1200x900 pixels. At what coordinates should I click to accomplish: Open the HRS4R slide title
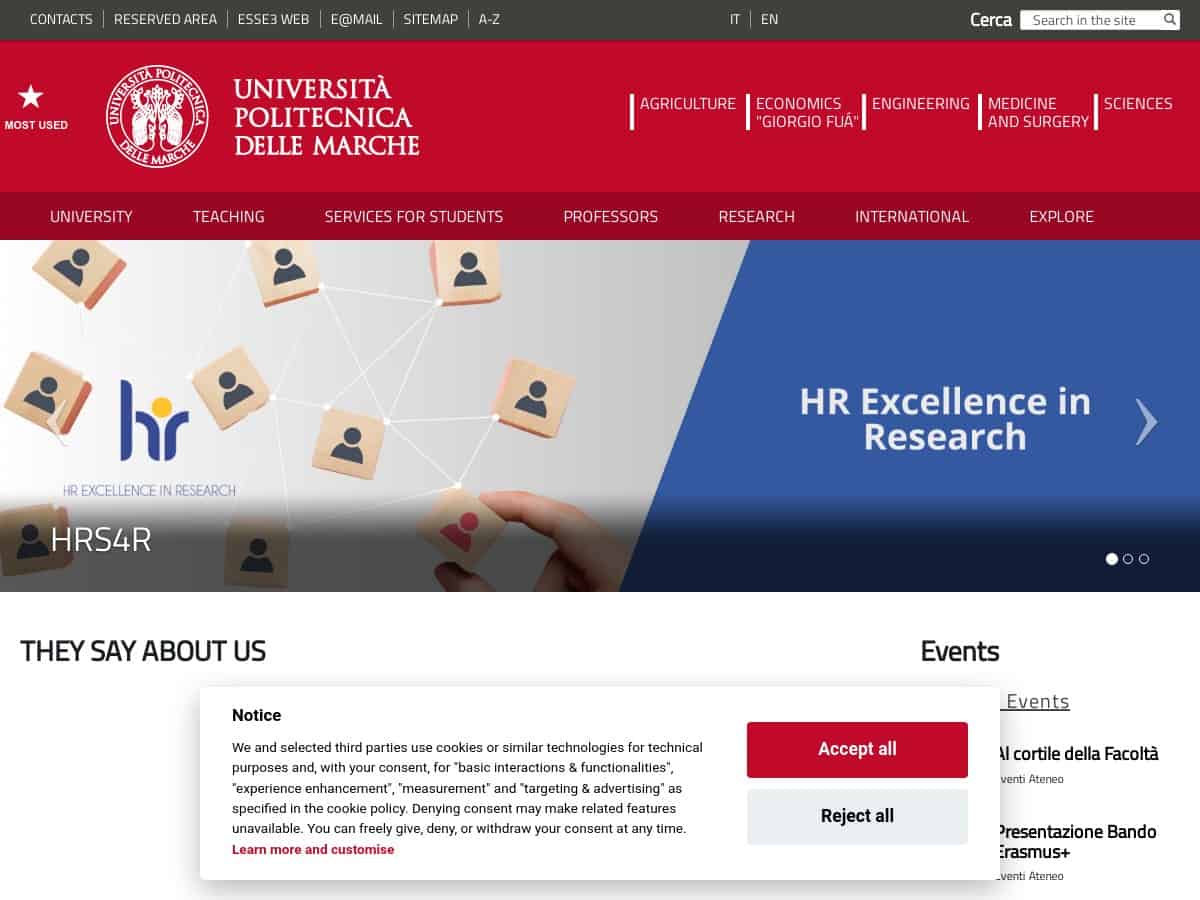point(101,540)
